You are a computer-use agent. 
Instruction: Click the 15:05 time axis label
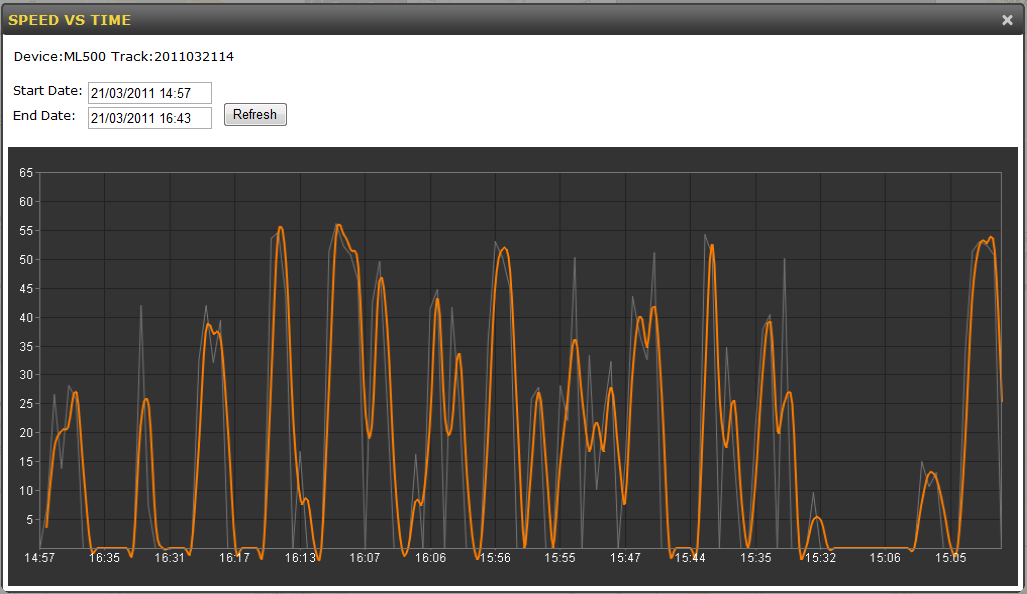pos(951,558)
